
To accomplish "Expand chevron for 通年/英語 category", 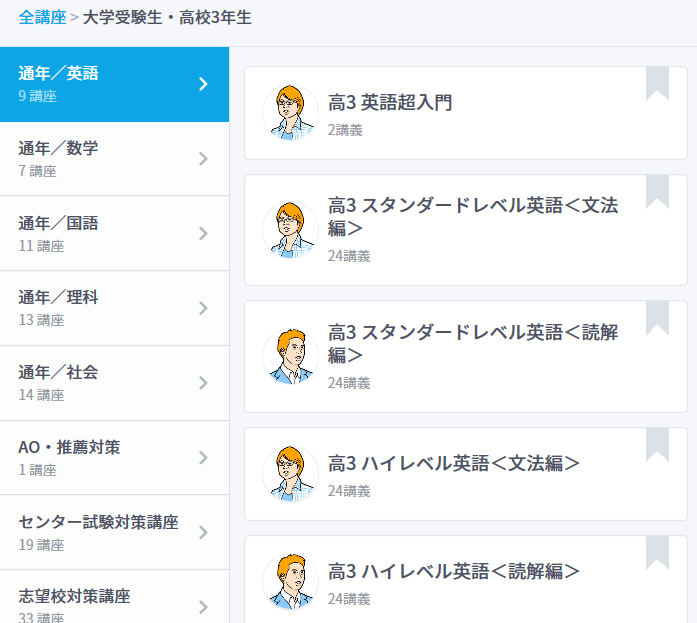I will tap(203, 84).
